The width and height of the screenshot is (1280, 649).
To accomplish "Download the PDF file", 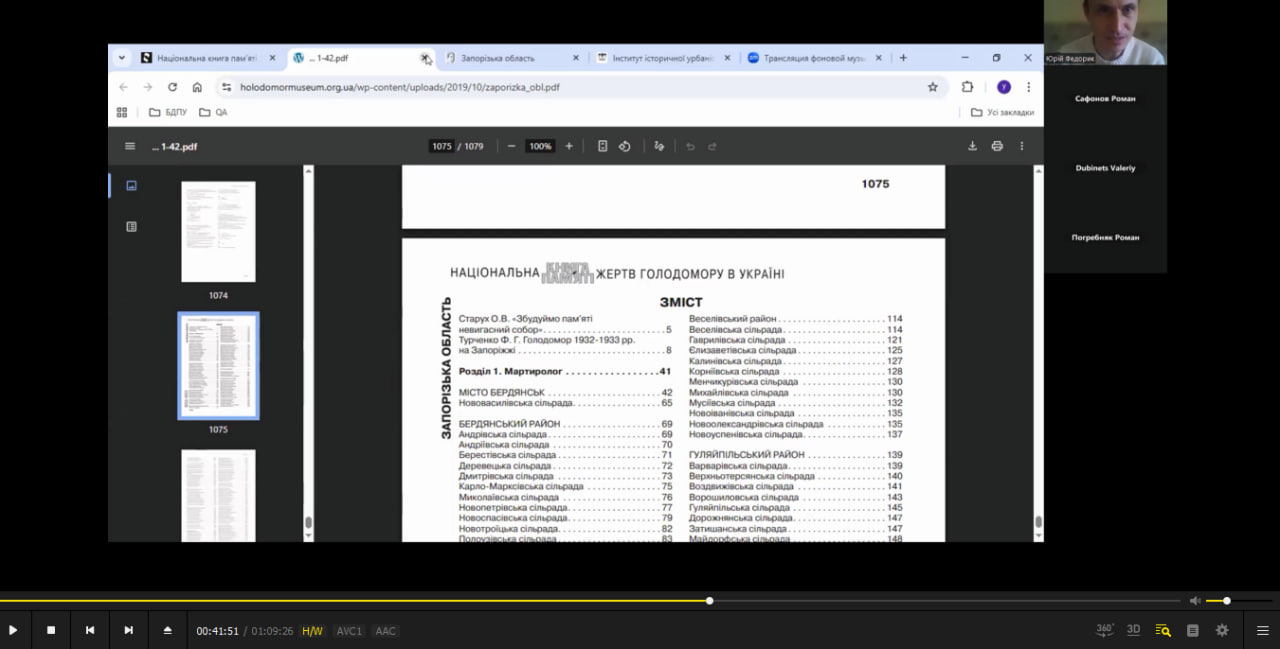I will tap(972, 146).
